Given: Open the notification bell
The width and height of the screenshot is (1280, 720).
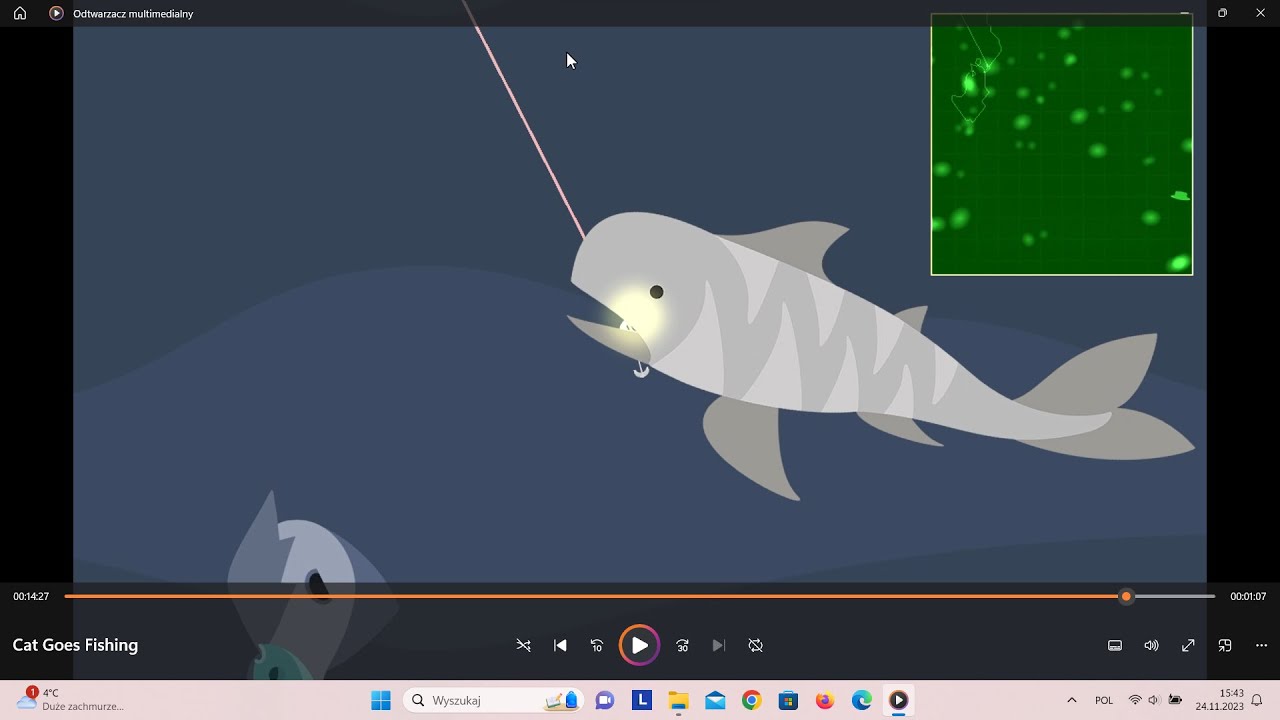Looking at the screenshot, I should pyautogui.click(x=1257, y=700).
